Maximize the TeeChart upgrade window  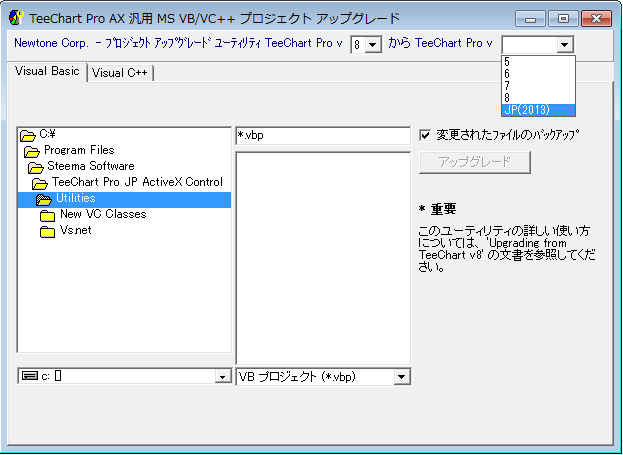click(563, 19)
